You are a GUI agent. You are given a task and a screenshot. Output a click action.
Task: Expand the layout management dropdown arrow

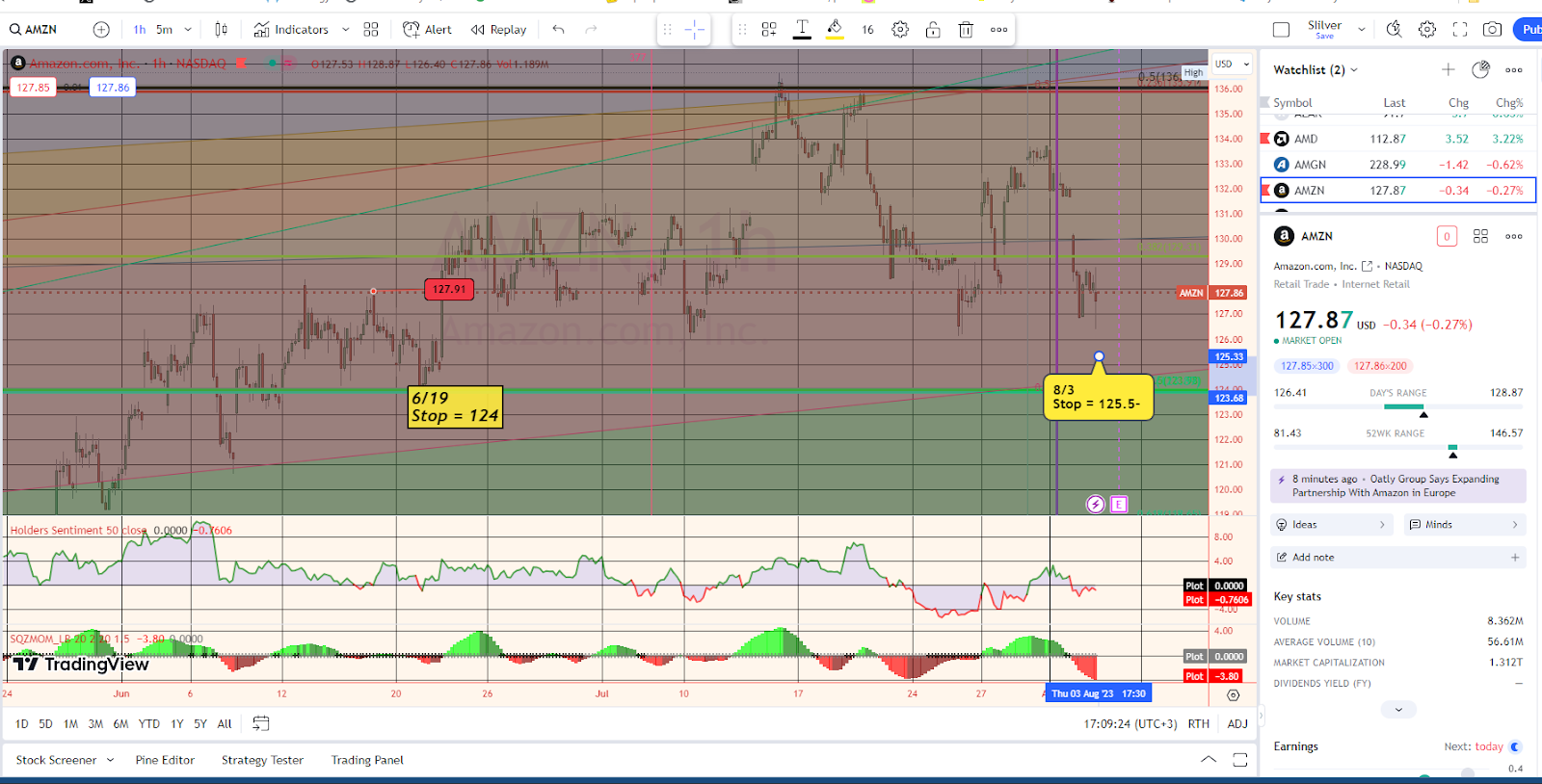1362,30
